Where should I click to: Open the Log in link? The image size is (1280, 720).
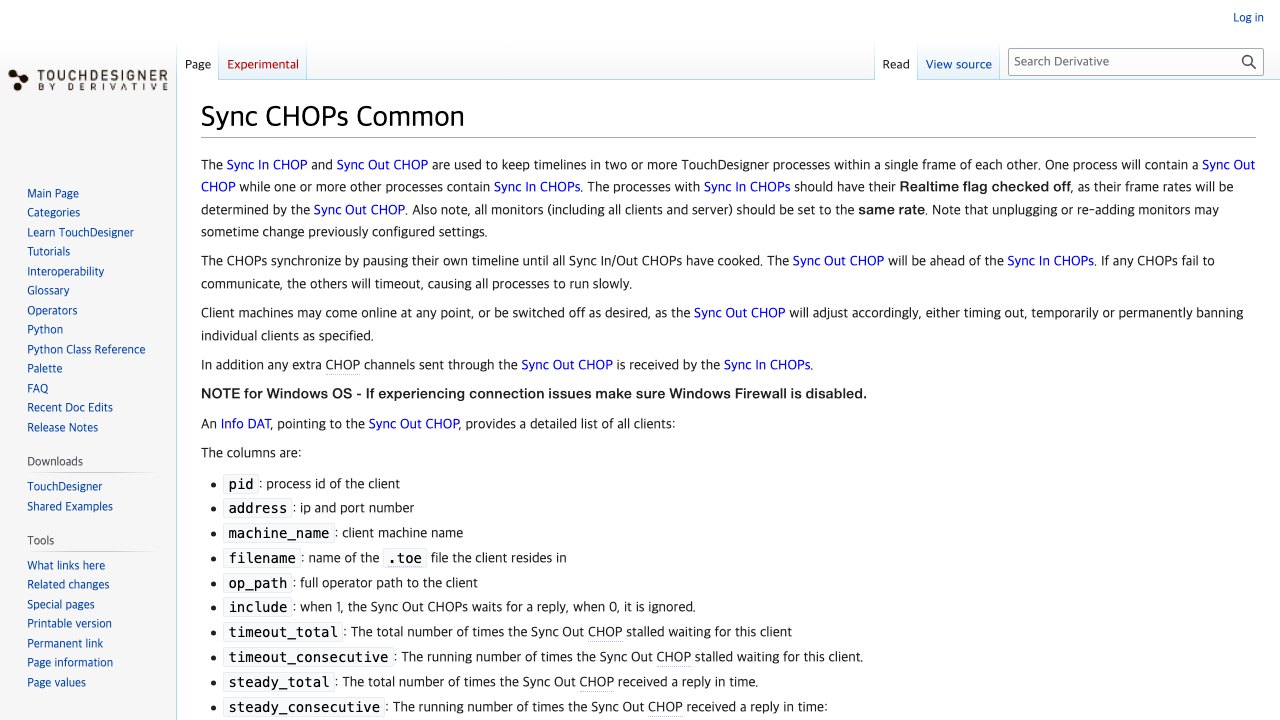(1248, 17)
